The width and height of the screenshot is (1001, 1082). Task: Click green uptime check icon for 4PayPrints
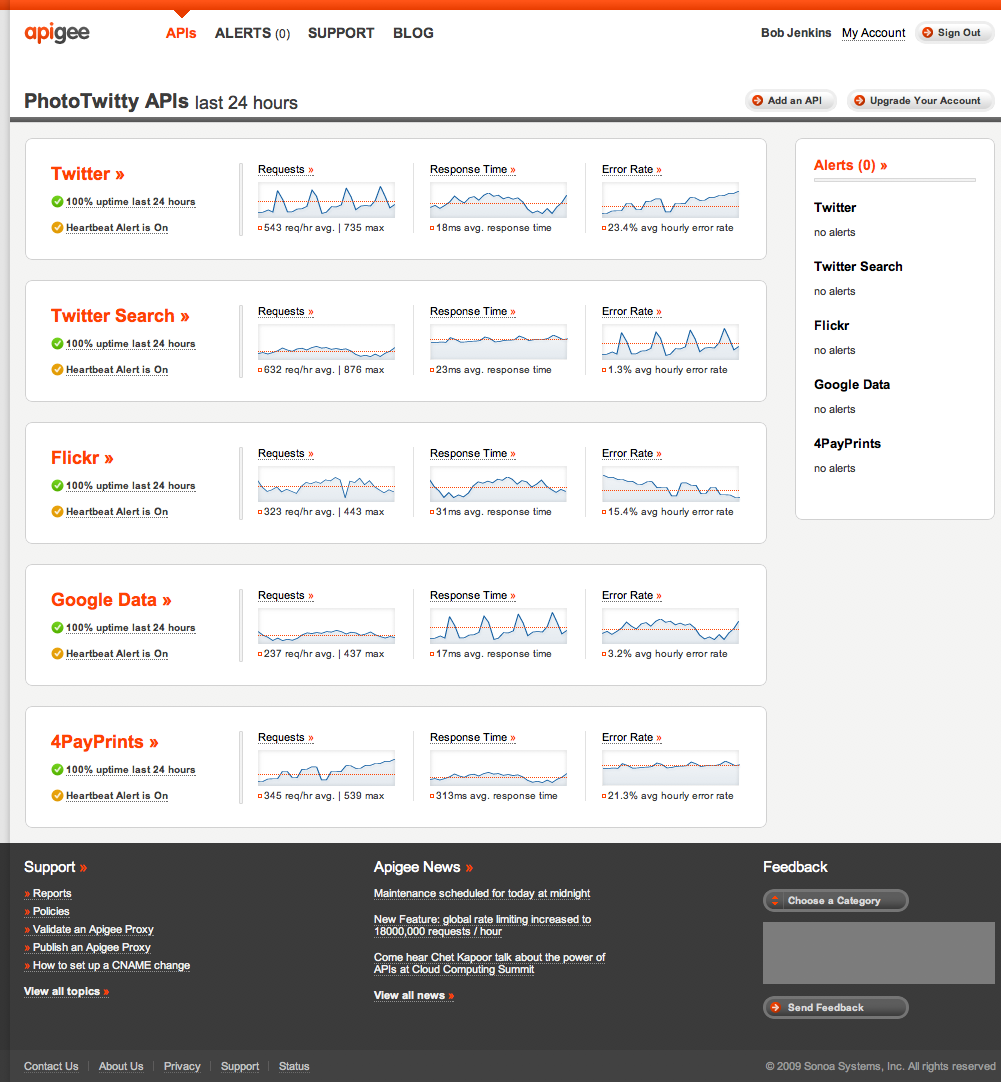[x=57, y=769]
